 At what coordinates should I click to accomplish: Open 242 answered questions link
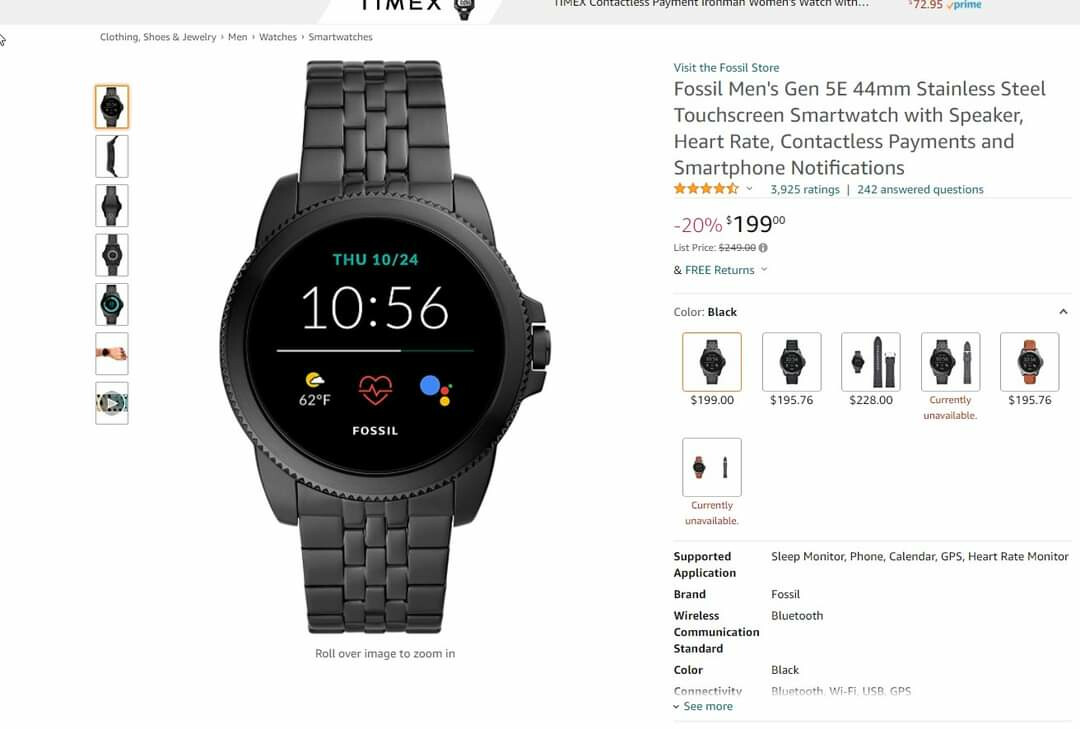[x=920, y=189]
